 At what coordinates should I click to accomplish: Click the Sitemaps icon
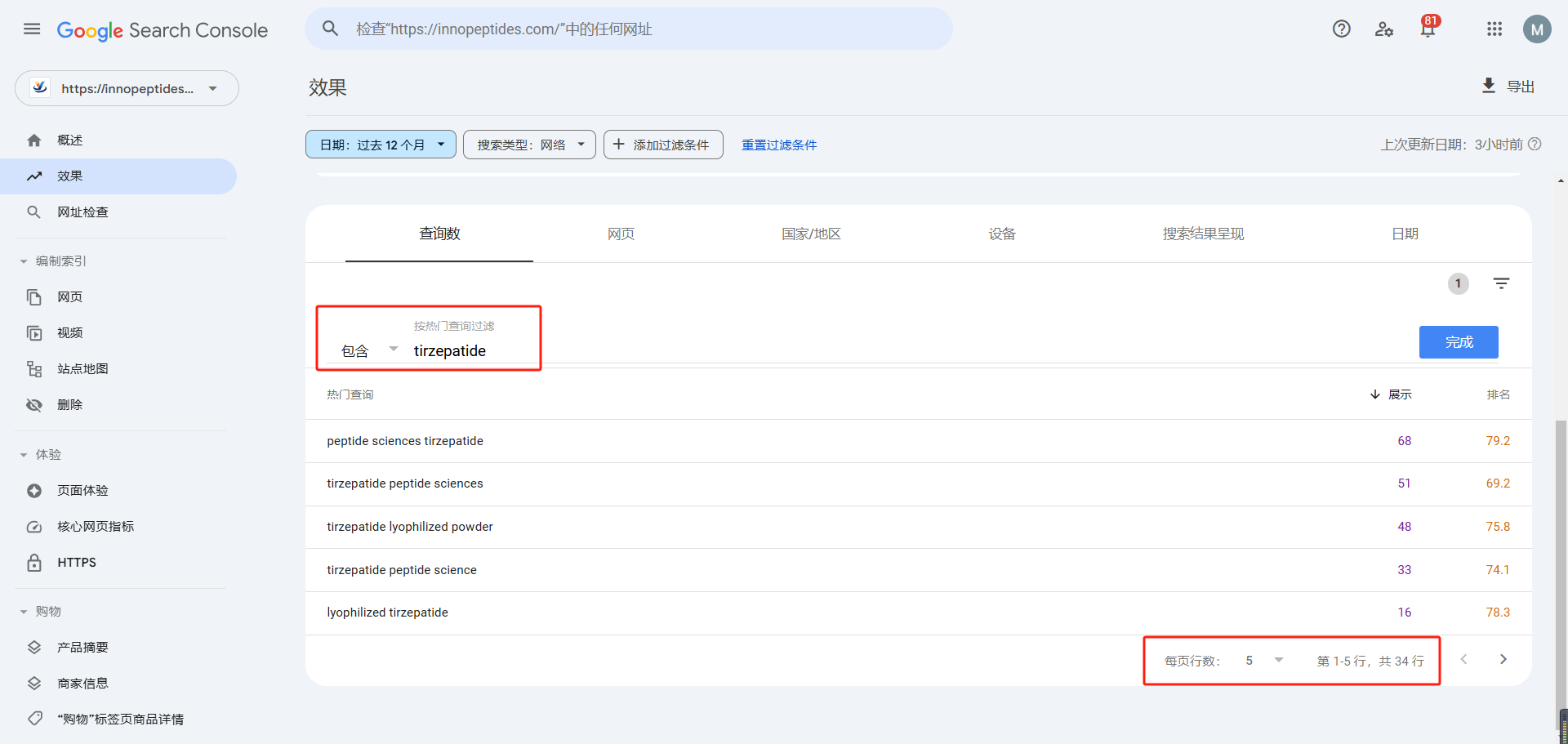tap(34, 369)
